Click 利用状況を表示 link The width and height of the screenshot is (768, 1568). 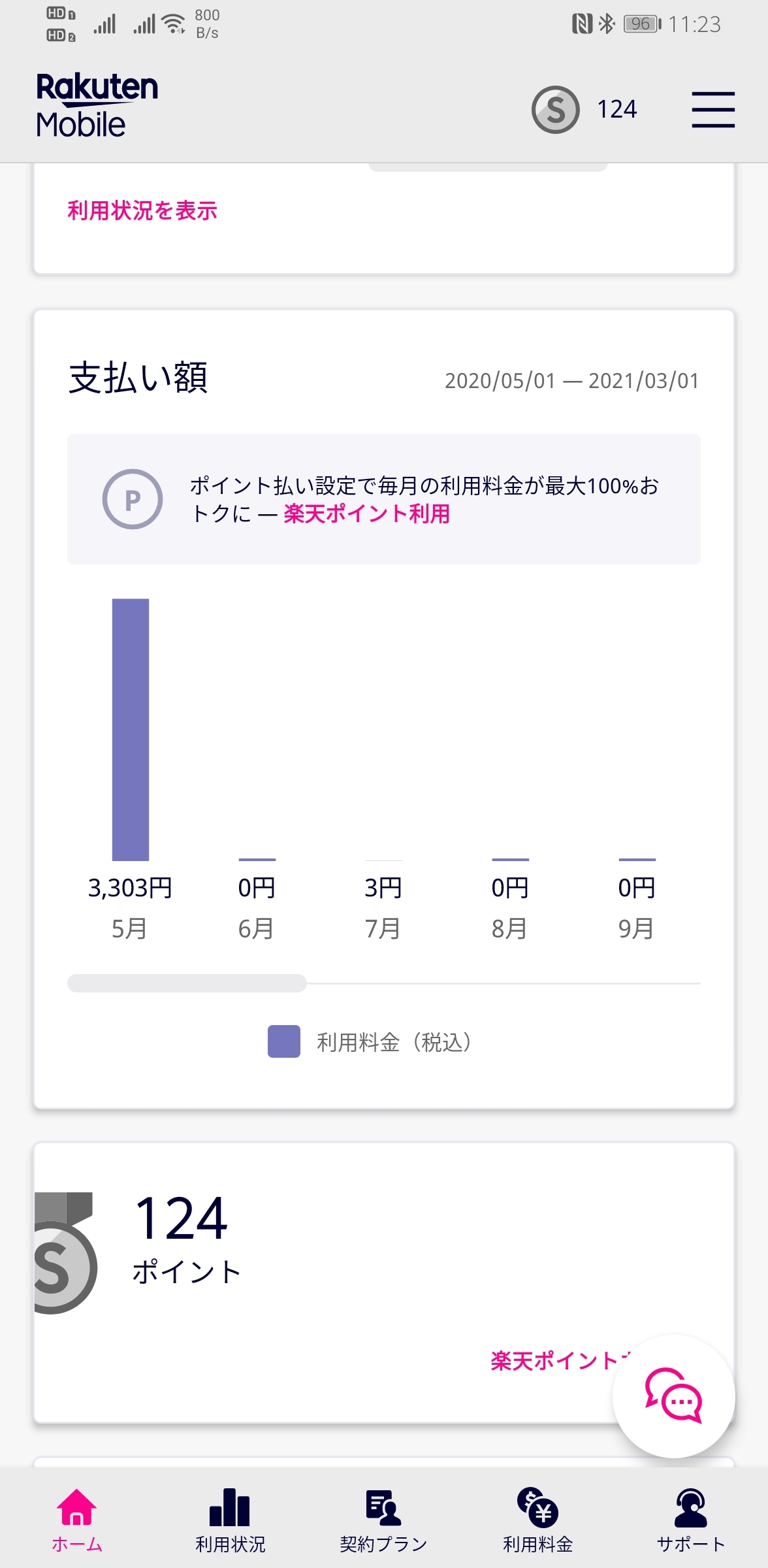tap(142, 211)
